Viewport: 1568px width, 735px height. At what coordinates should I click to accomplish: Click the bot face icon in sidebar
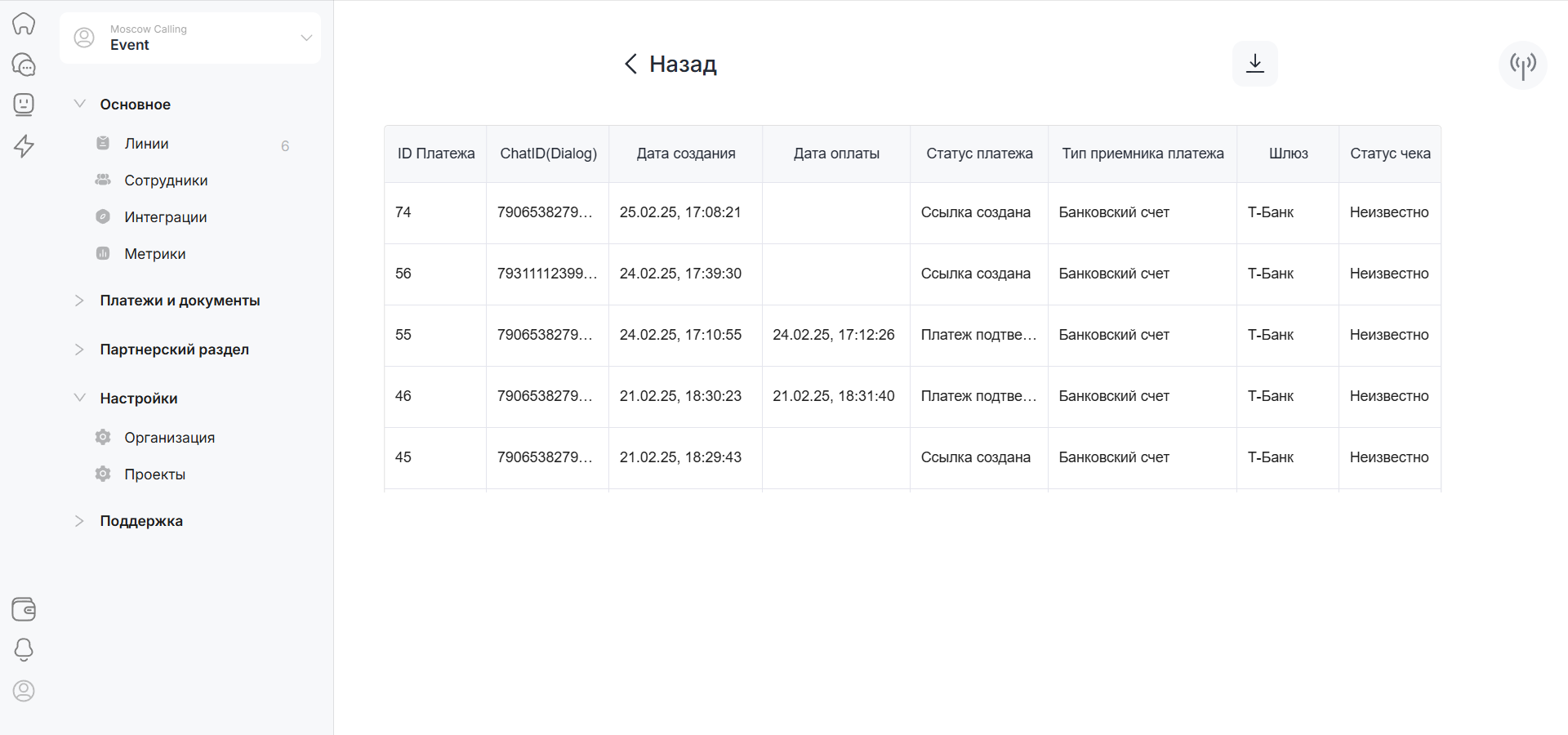click(24, 105)
